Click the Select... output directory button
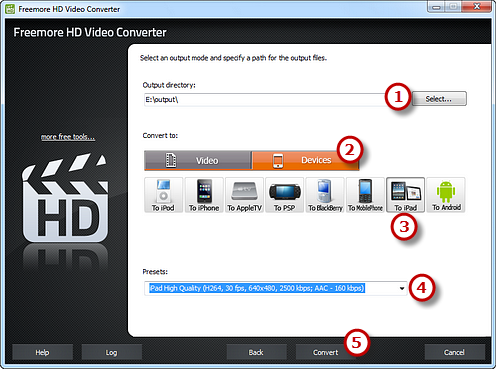This screenshot has height=369, width=496. point(439,99)
